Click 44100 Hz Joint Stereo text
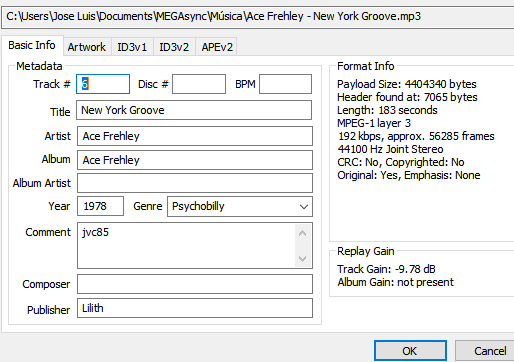 click(x=390, y=149)
